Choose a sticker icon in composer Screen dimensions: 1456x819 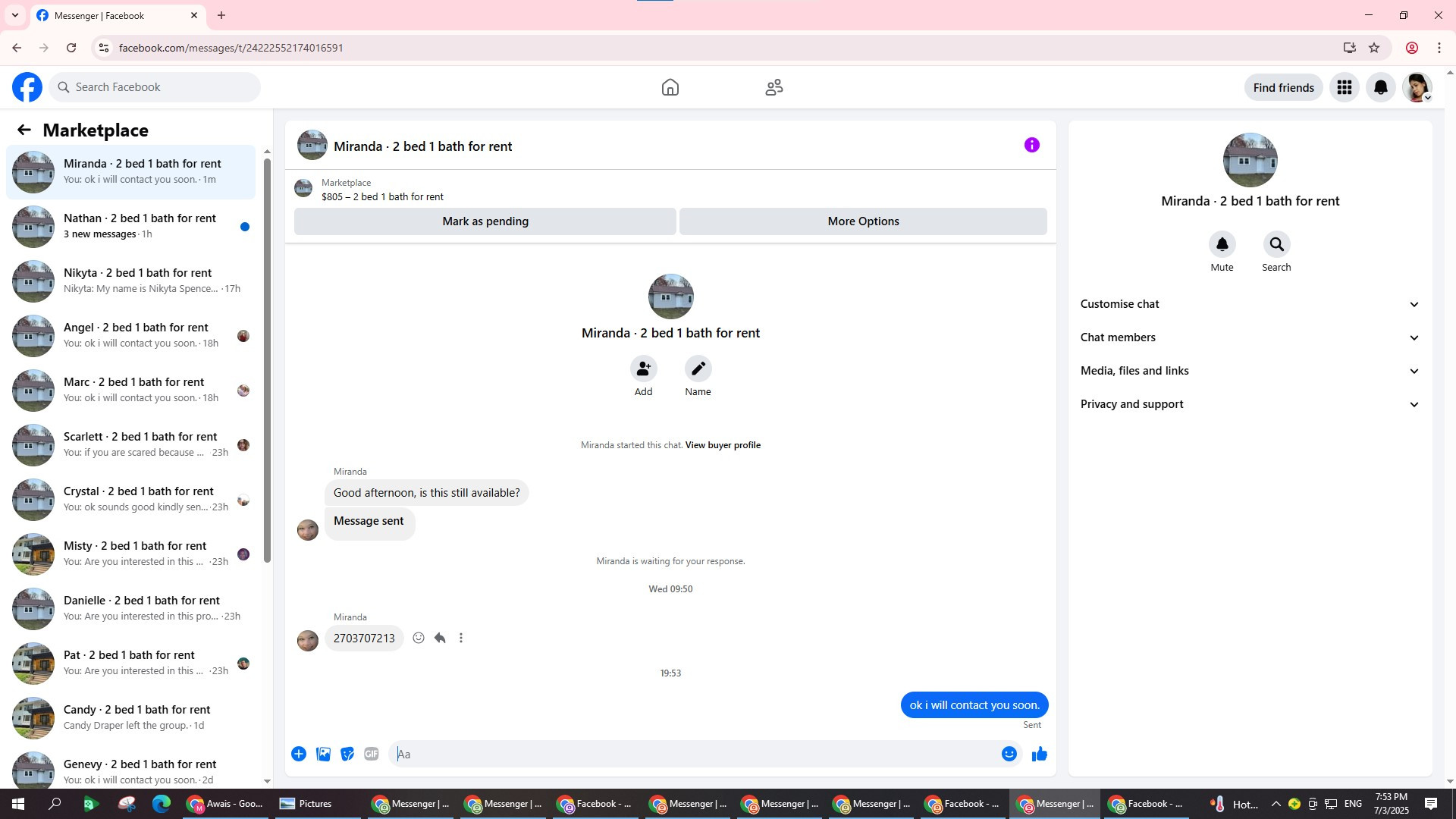pos(347,754)
